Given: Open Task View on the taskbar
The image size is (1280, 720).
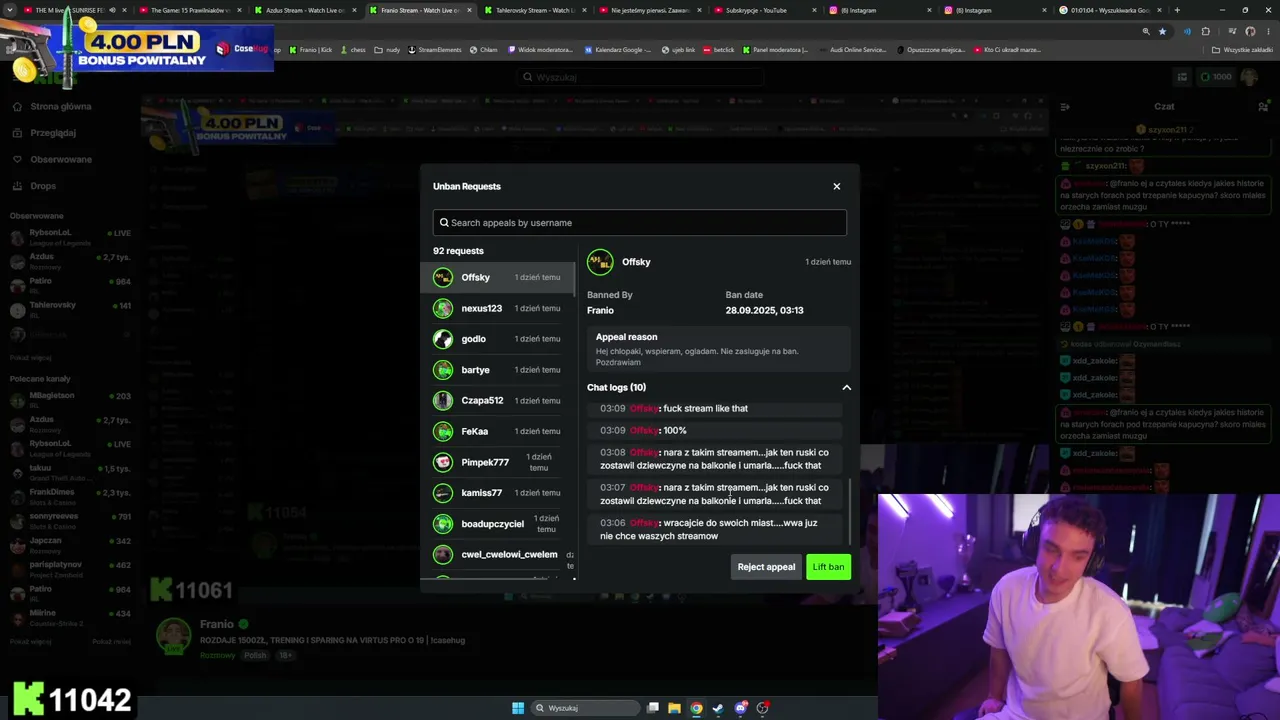Looking at the screenshot, I should click(x=653, y=708).
